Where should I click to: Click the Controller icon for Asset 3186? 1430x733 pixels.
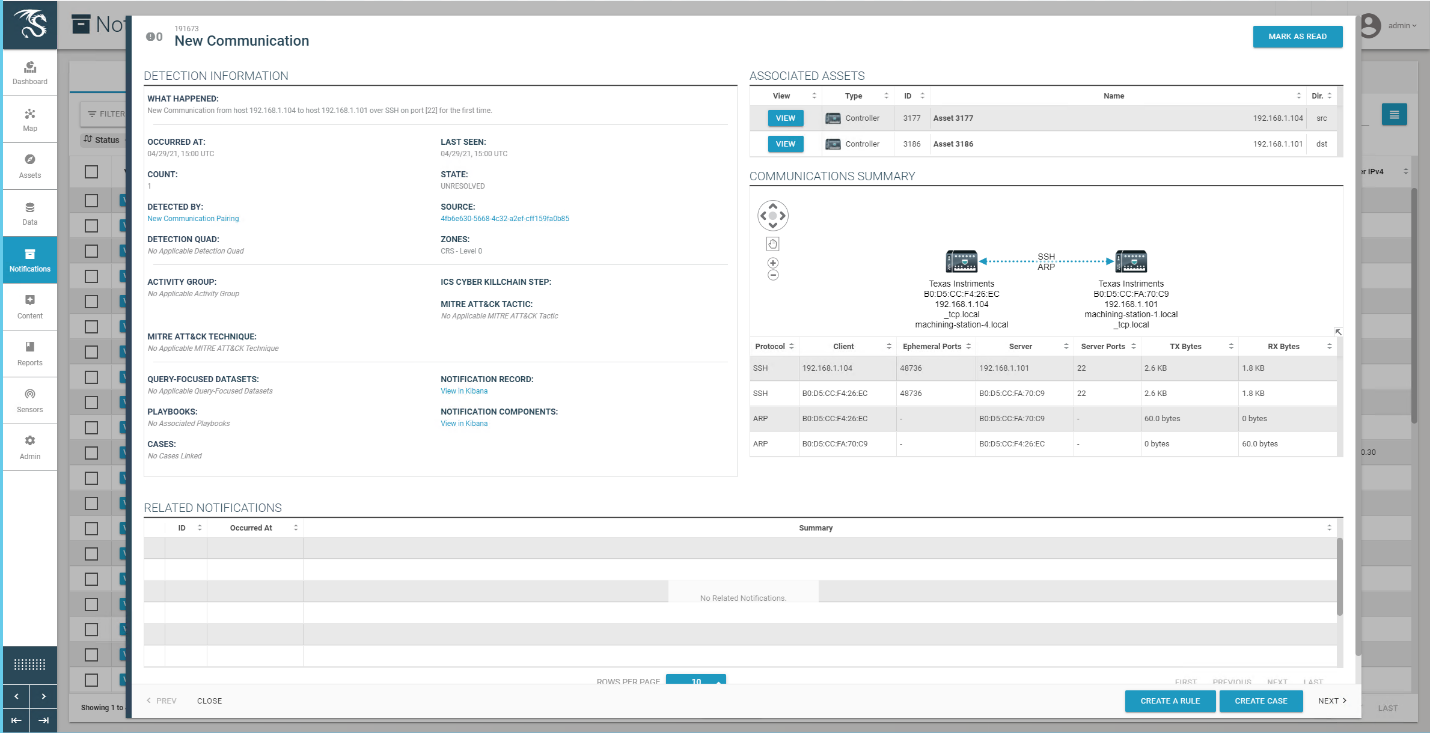(832, 144)
